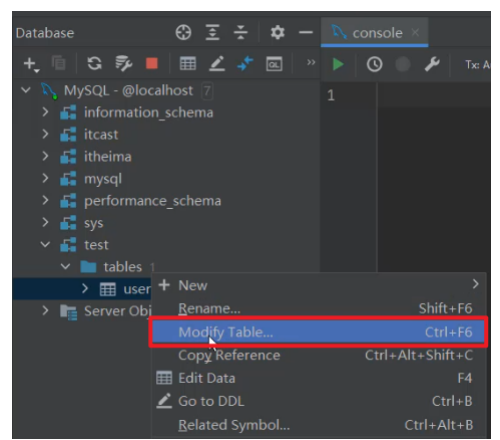Open the New submenu in context menu
This screenshot has width=500, height=440.
coord(319,285)
